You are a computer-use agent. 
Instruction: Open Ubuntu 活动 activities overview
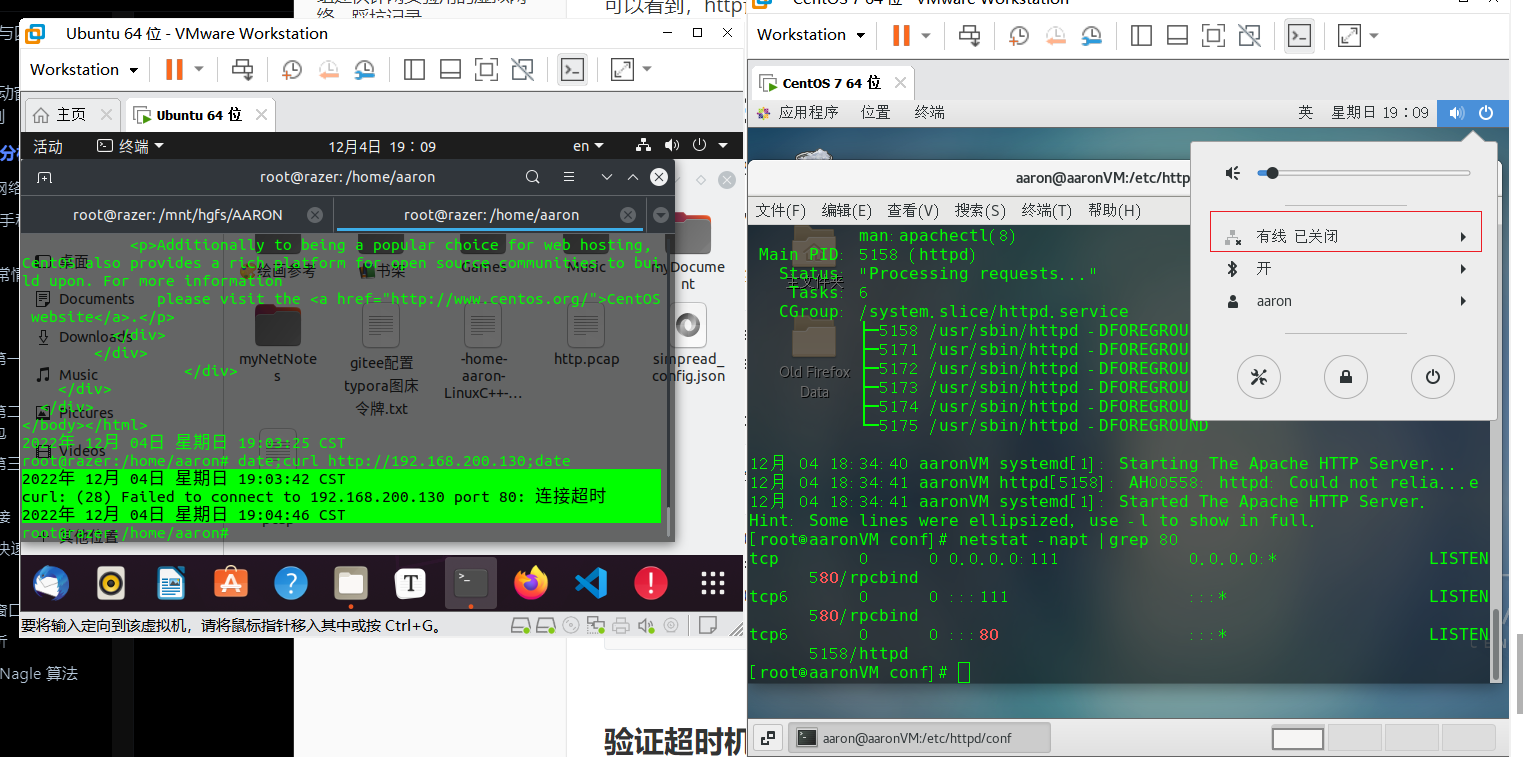click(x=48, y=146)
